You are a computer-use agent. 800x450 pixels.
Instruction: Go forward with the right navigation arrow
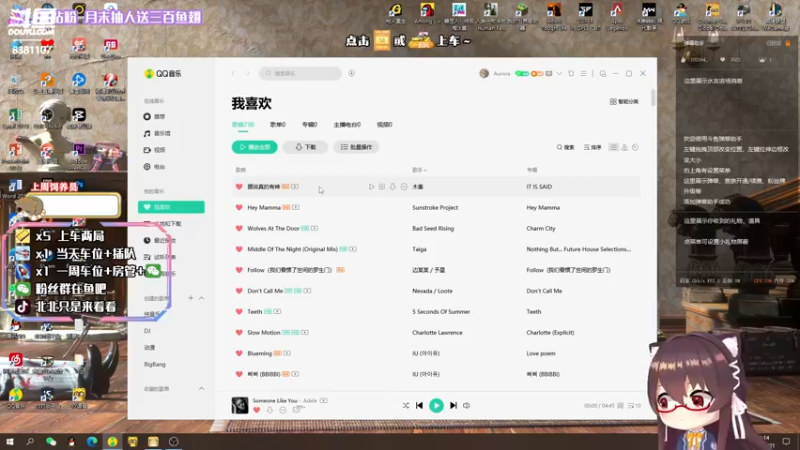(248, 73)
